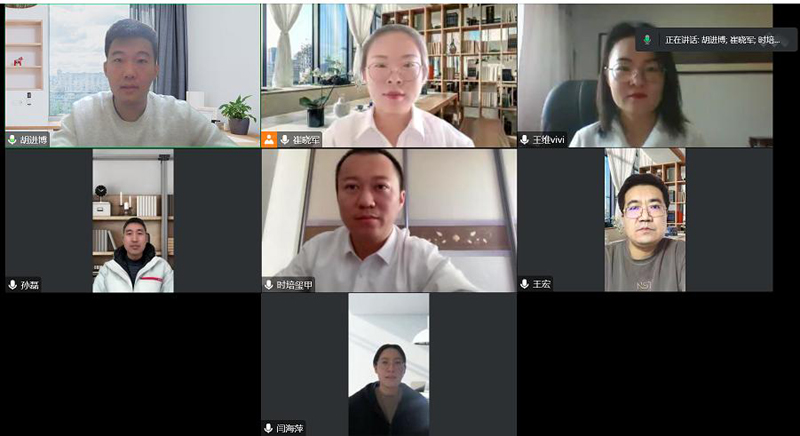Click the microphone icon next to 孙磊
The width and height of the screenshot is (800, 436).
point(13,285)
